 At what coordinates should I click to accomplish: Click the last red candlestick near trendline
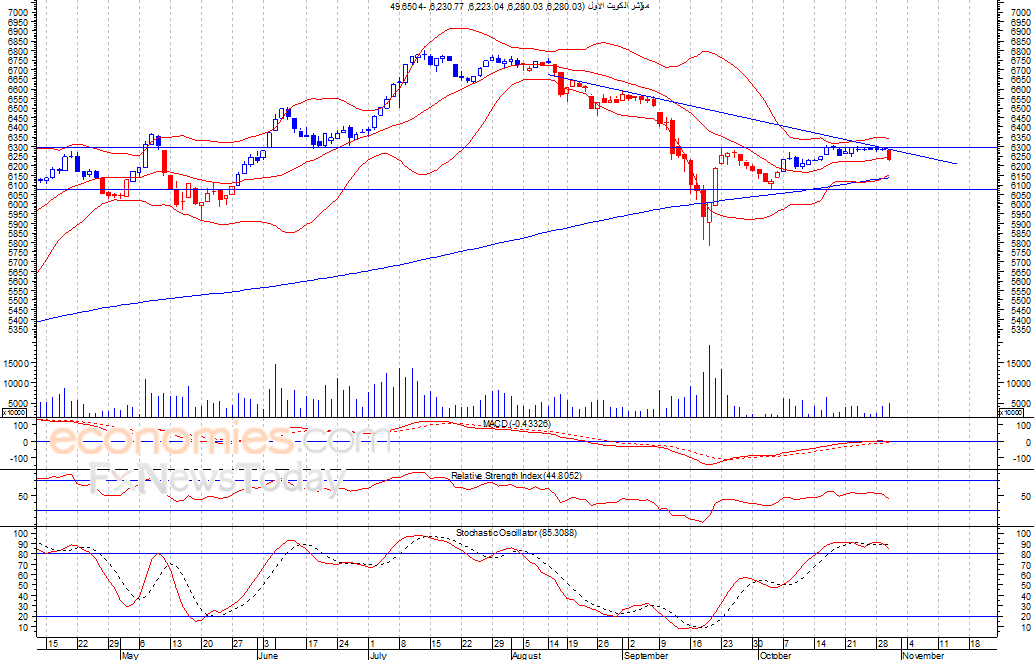[890, 155]
